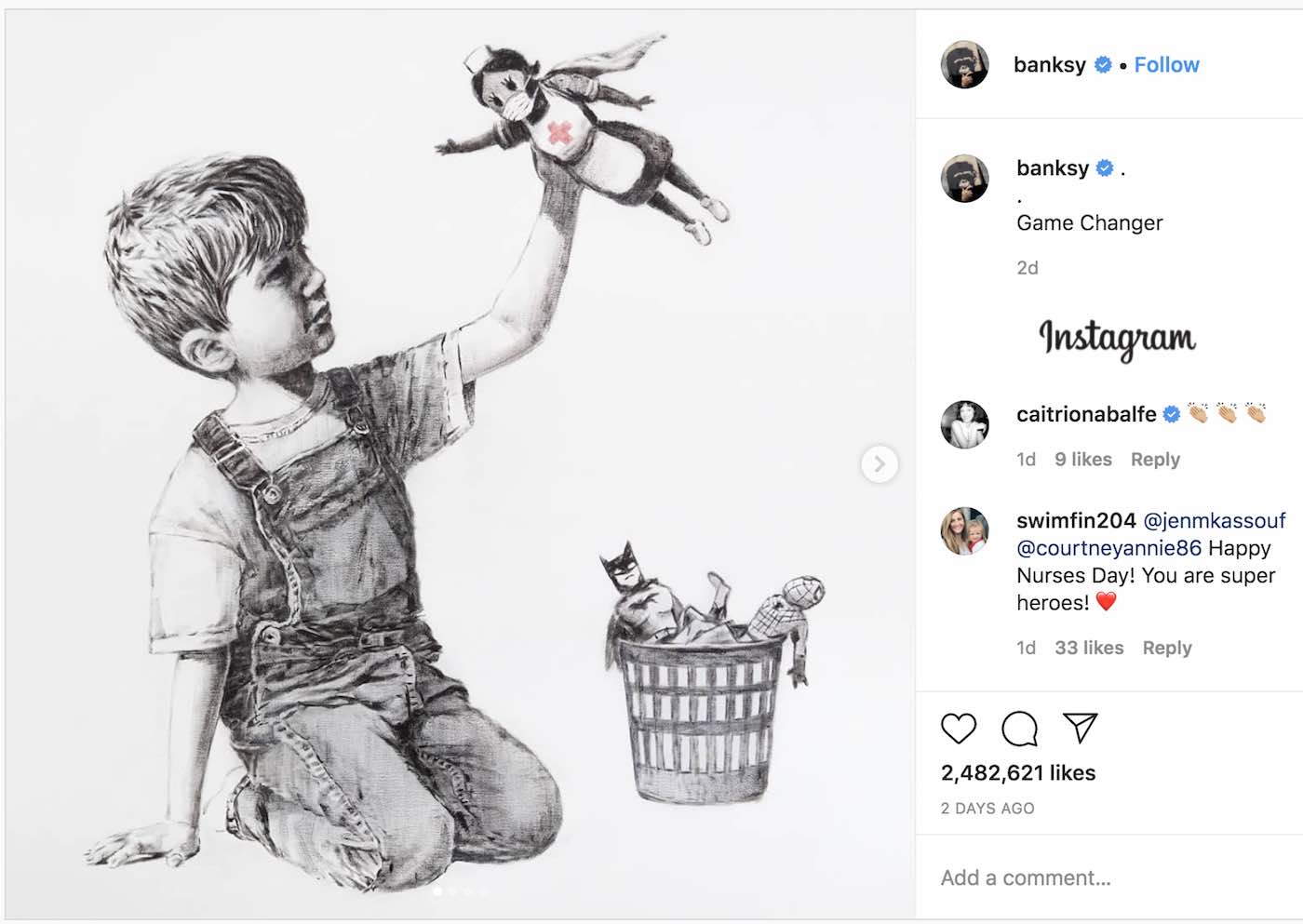Open banksy username in the post header
The height and width of the screenshot is (924, 1303).
[x=1049, y=65]
